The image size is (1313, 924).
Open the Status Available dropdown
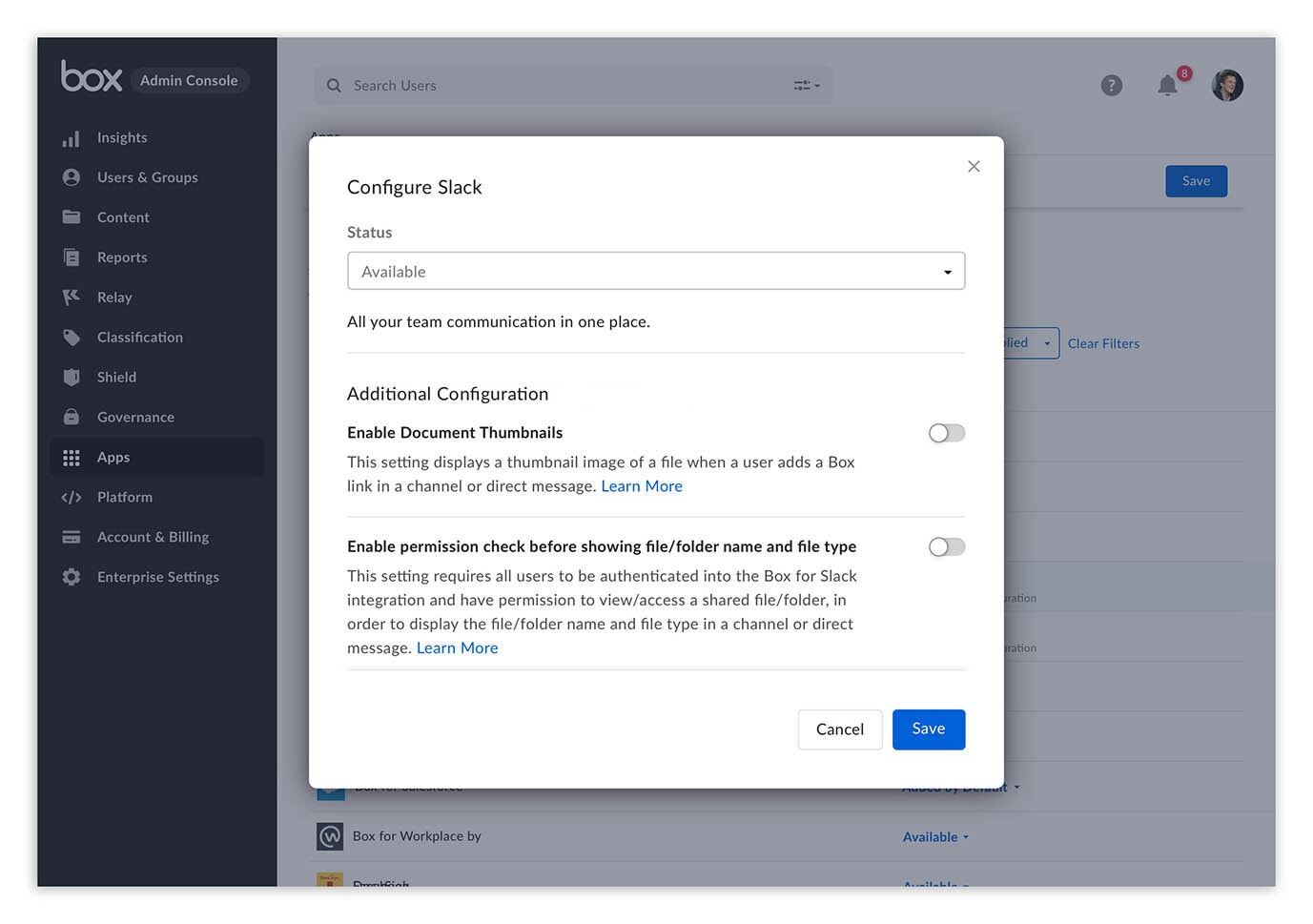[x=656, y=271]
